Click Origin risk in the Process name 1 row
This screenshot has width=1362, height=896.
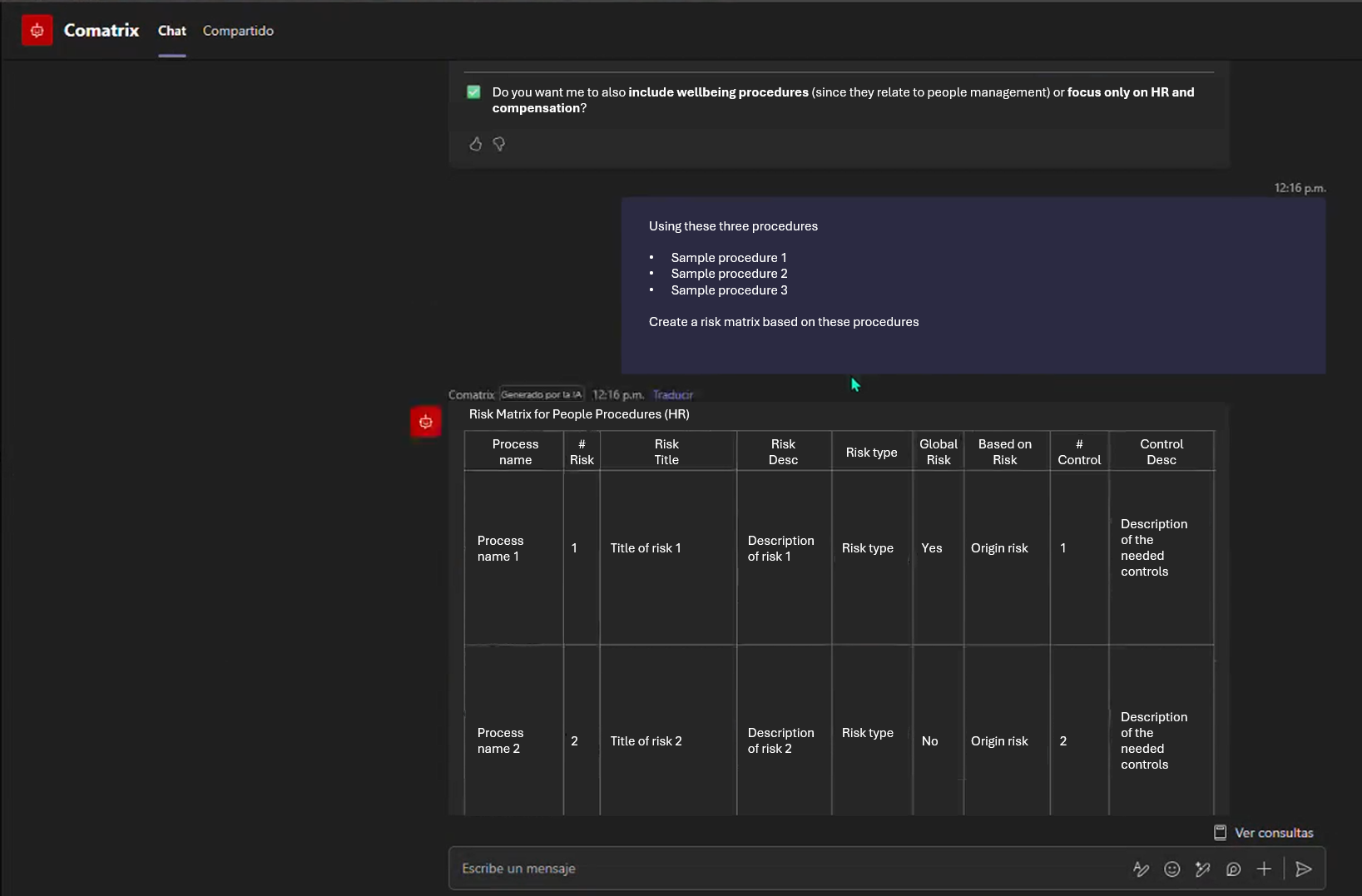point(999,548)
